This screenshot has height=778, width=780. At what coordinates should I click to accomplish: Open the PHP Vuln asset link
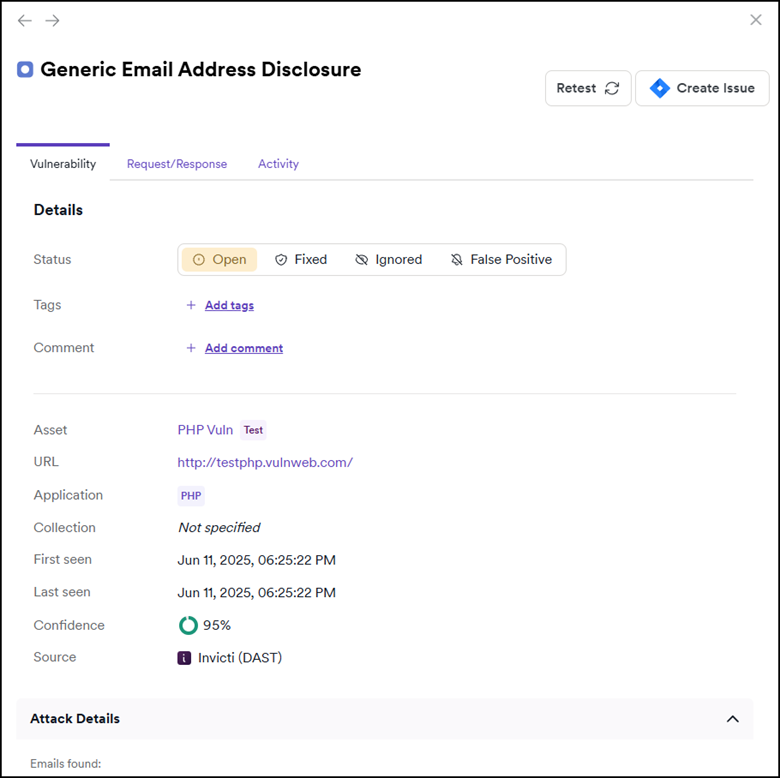coord(205,430)
